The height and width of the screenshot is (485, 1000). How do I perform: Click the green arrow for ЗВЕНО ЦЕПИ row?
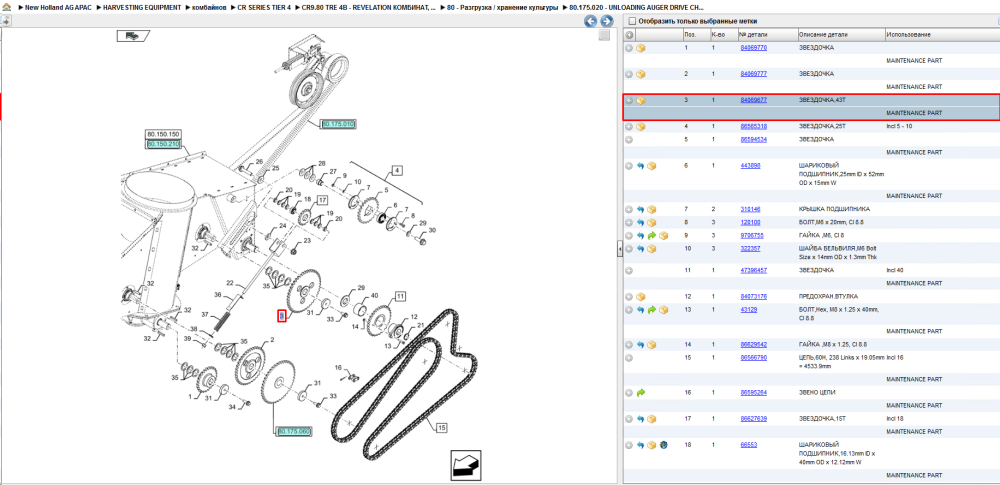[x=640, y=392]
